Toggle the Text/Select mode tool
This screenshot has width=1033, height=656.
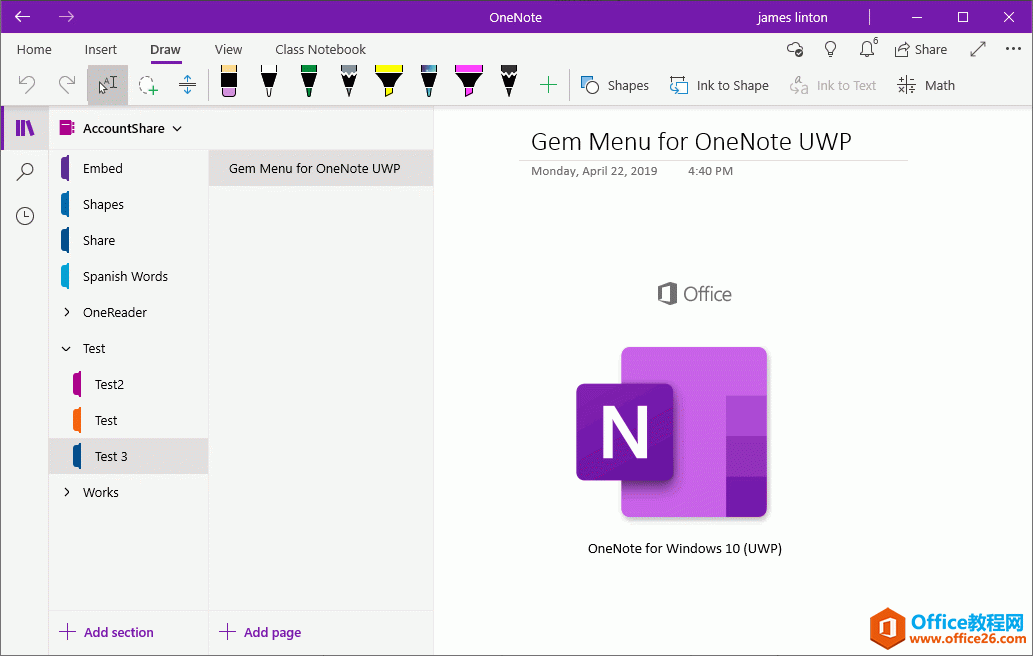[107, 85]
